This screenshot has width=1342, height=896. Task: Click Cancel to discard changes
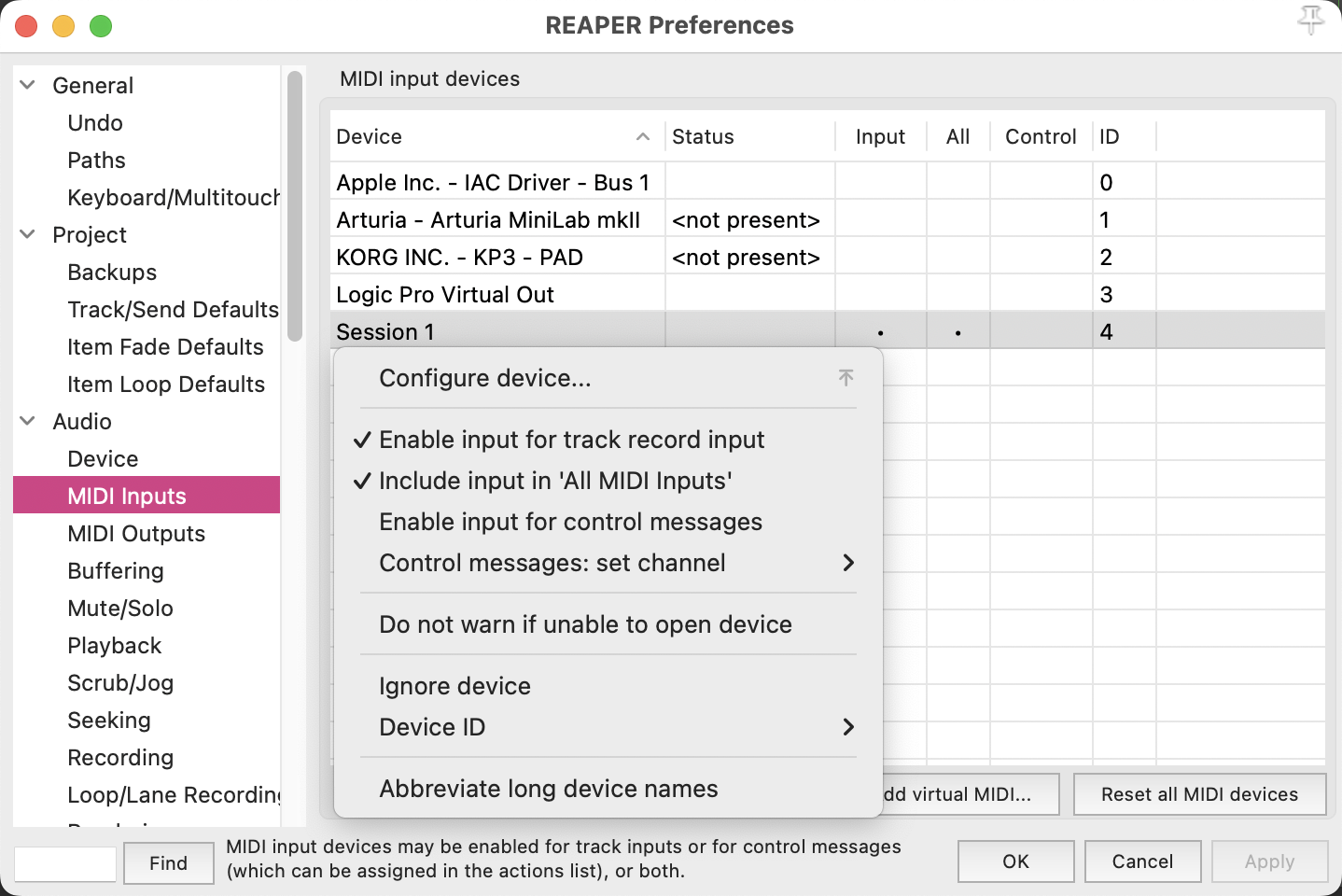tap(1142, 861)
